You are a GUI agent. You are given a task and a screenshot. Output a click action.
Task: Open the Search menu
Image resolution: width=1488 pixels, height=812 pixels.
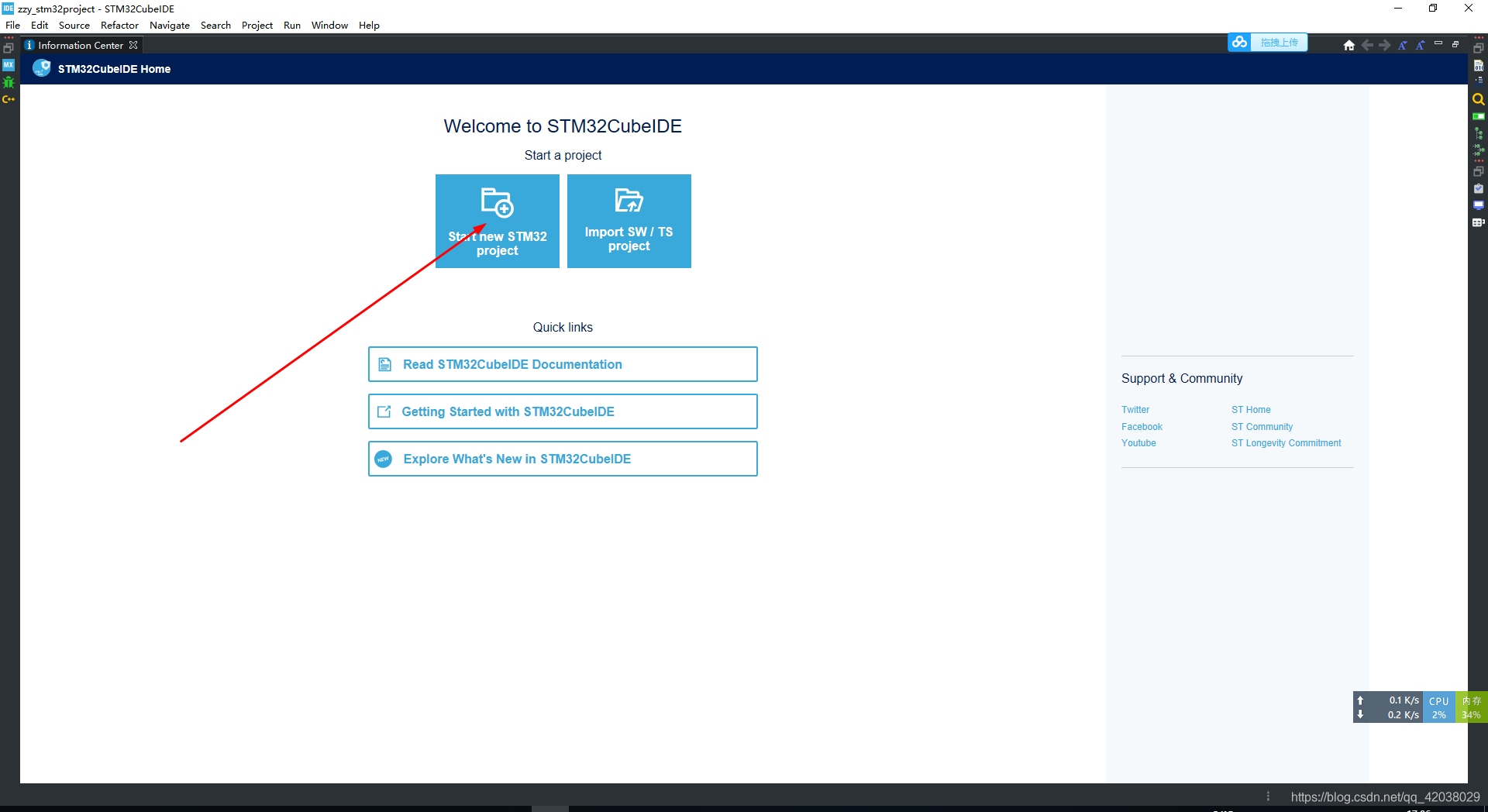pyautogui.click(x=215, y=25)
